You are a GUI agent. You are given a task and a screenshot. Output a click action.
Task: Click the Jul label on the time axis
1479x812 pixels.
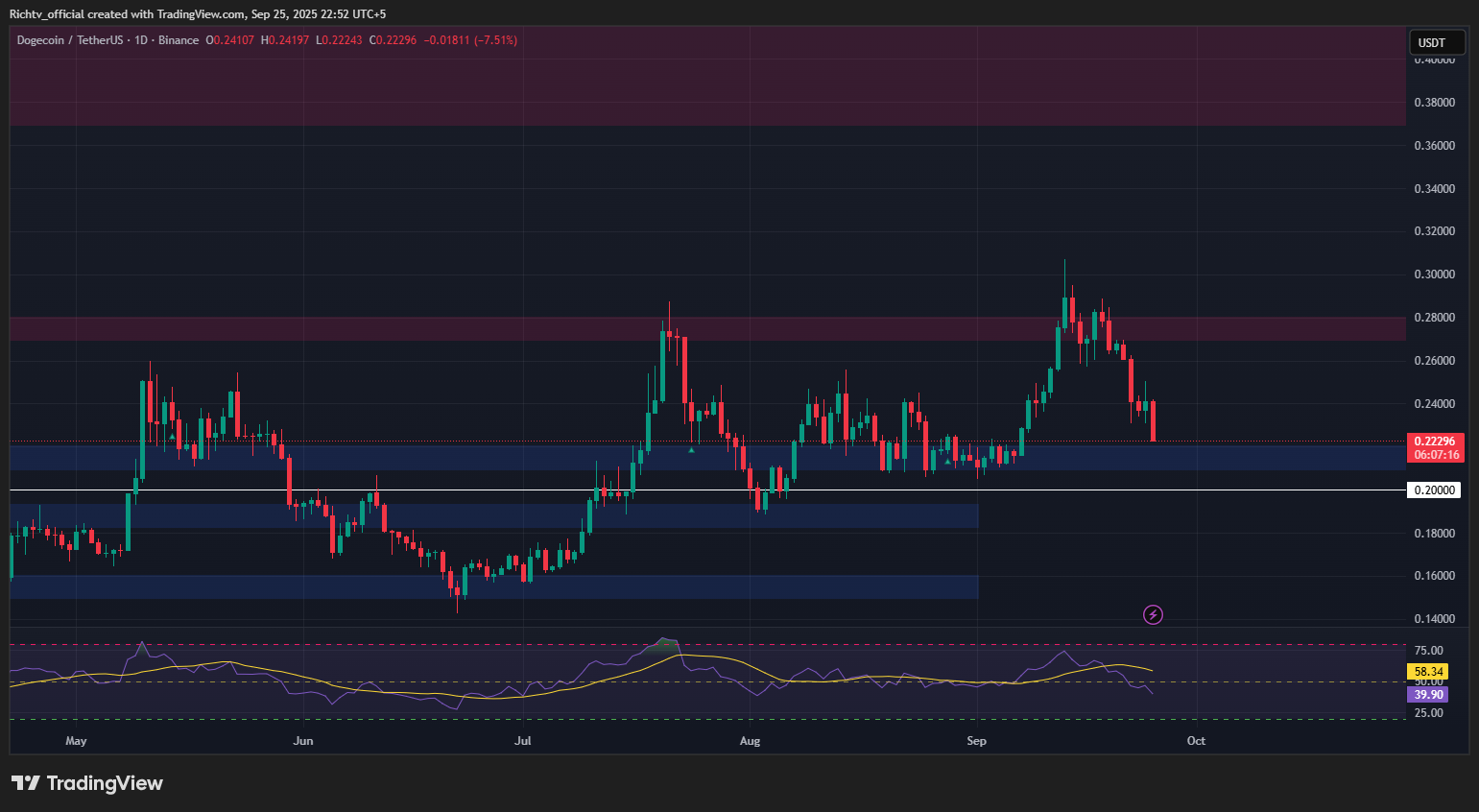coord(523,741)
